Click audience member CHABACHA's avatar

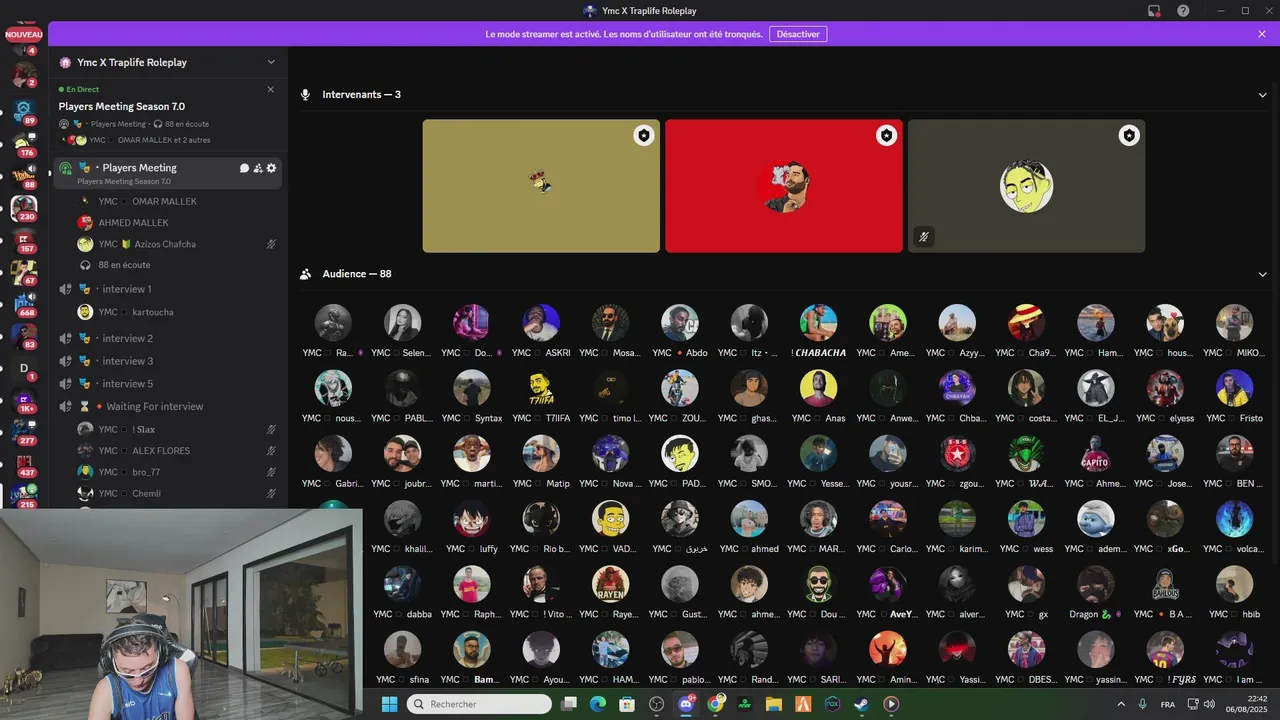point(818,323)
